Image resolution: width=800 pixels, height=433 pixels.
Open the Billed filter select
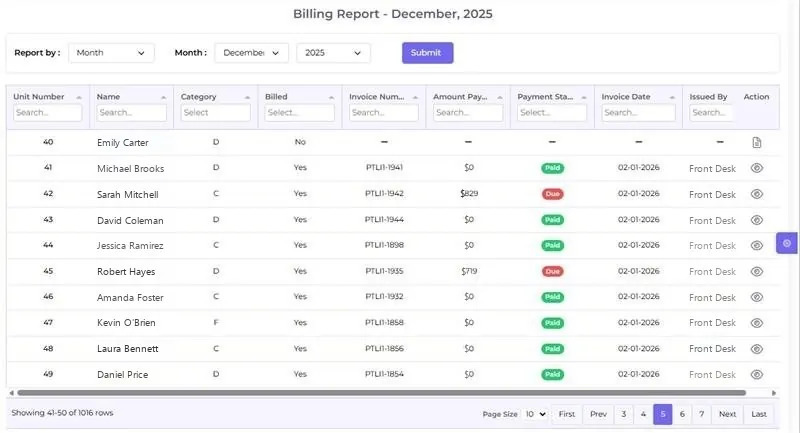299,113
